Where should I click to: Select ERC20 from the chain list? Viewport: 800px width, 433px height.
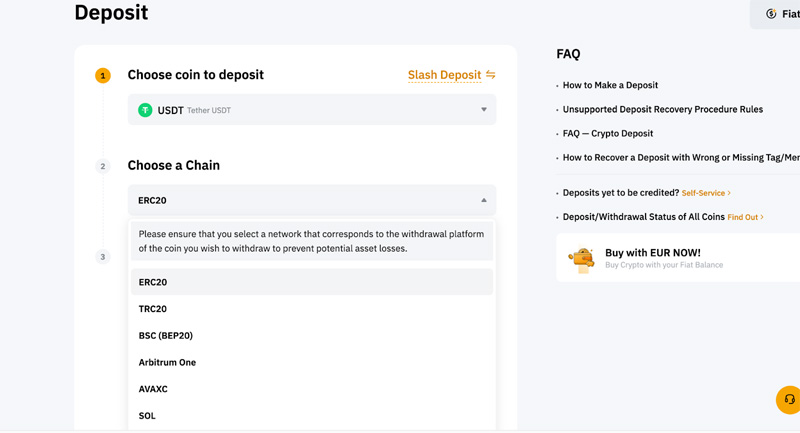click(312, 282)
